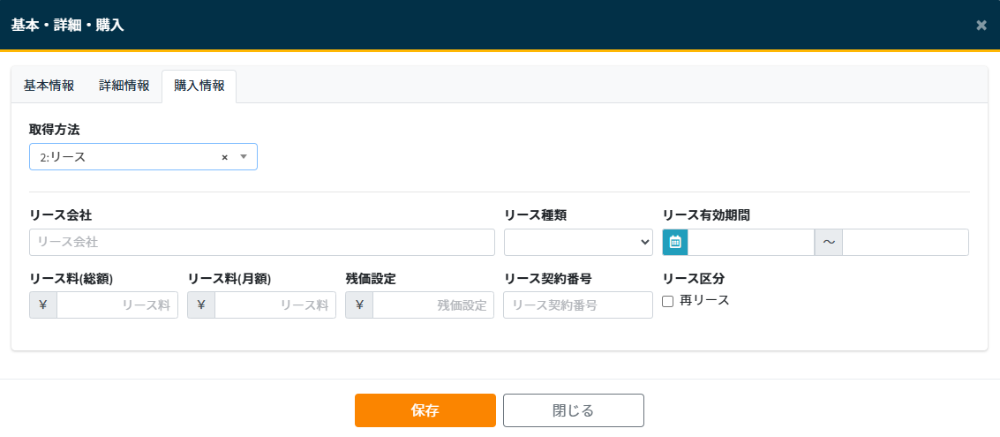Open the 取得方法 dropdown arrow
This screenshot has width=1000, height=437.
[x=243, y=157]
